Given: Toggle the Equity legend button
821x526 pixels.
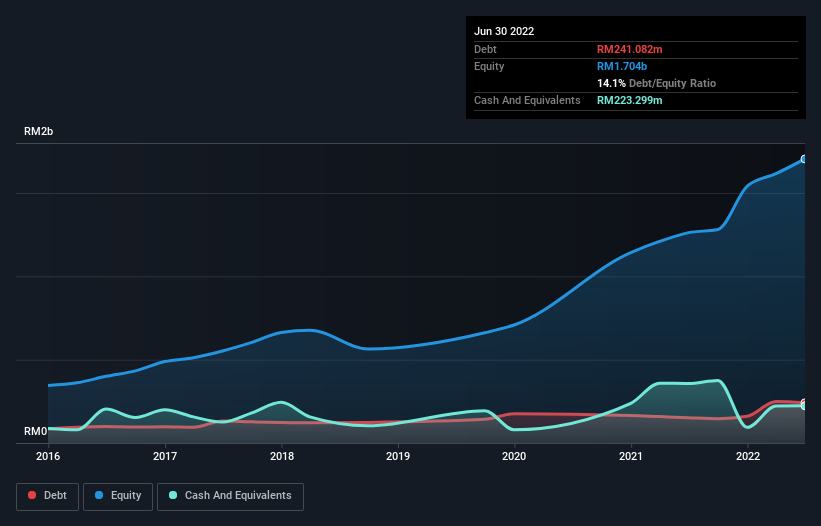Looking at the screenshot, I should click(x=118, y=496).
